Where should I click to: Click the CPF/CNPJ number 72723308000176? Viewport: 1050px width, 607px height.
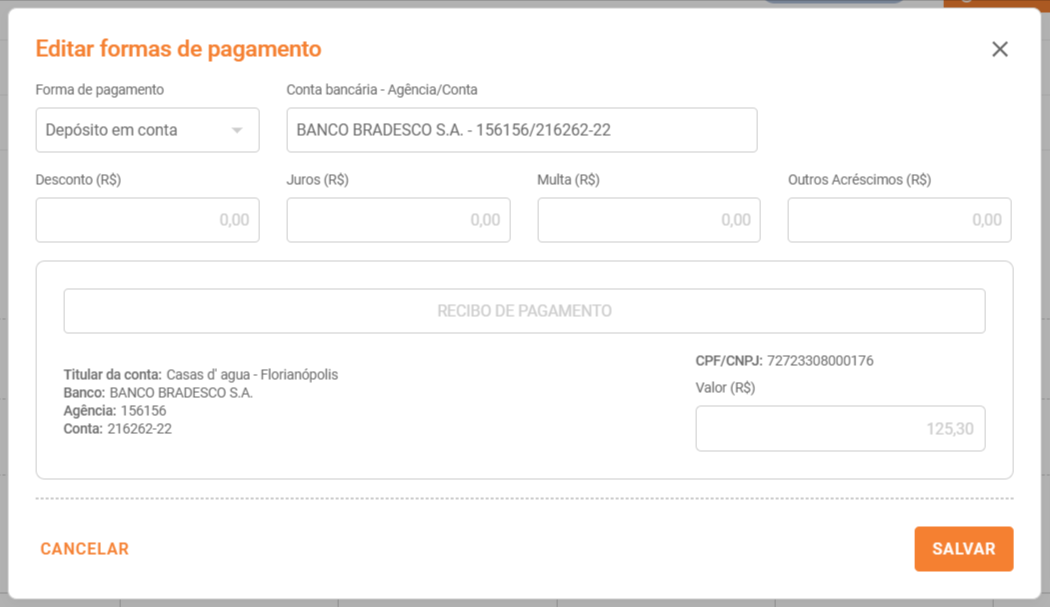pyautogui.click(x=819, y=361)
